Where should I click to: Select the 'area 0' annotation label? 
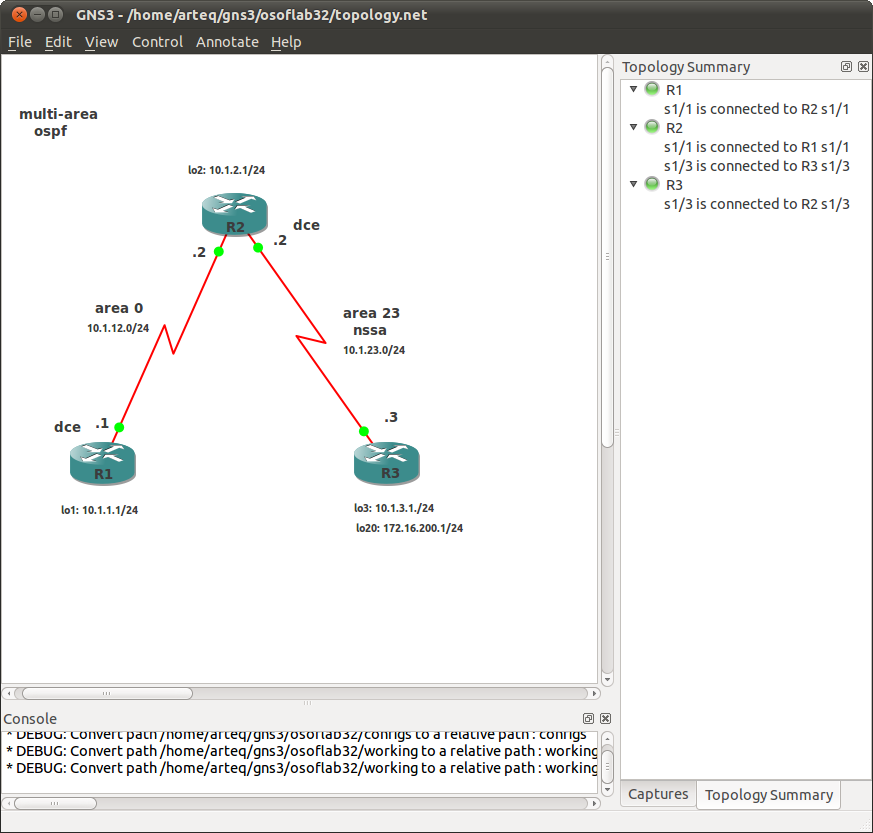tap(119, 308)
